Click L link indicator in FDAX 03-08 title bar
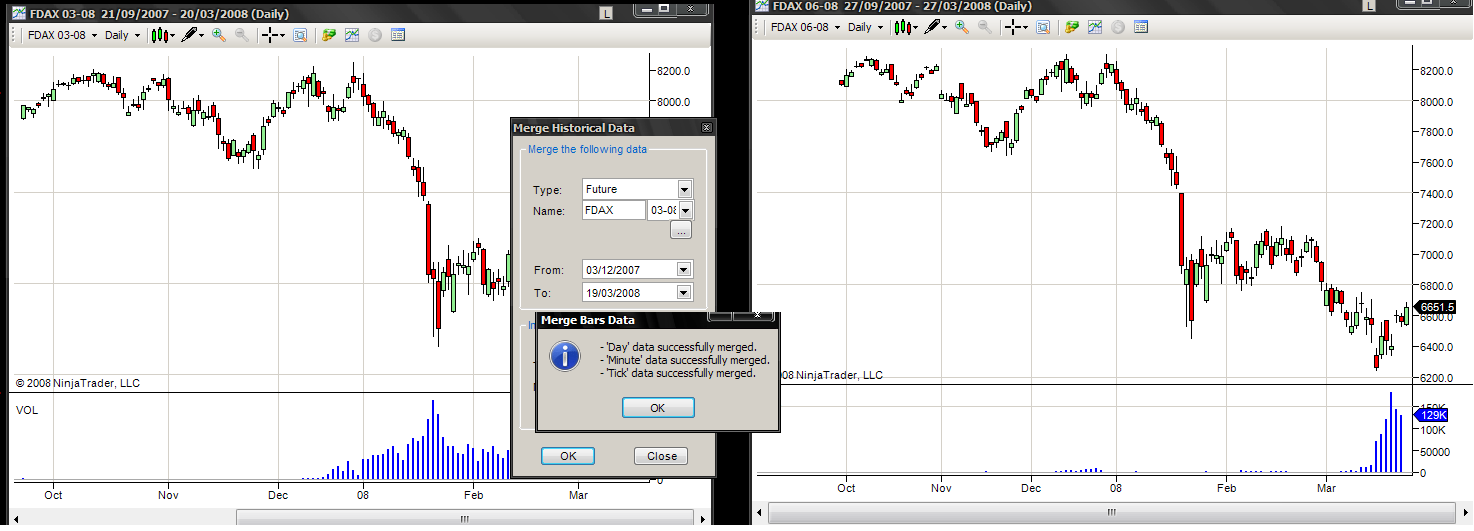 606,13
